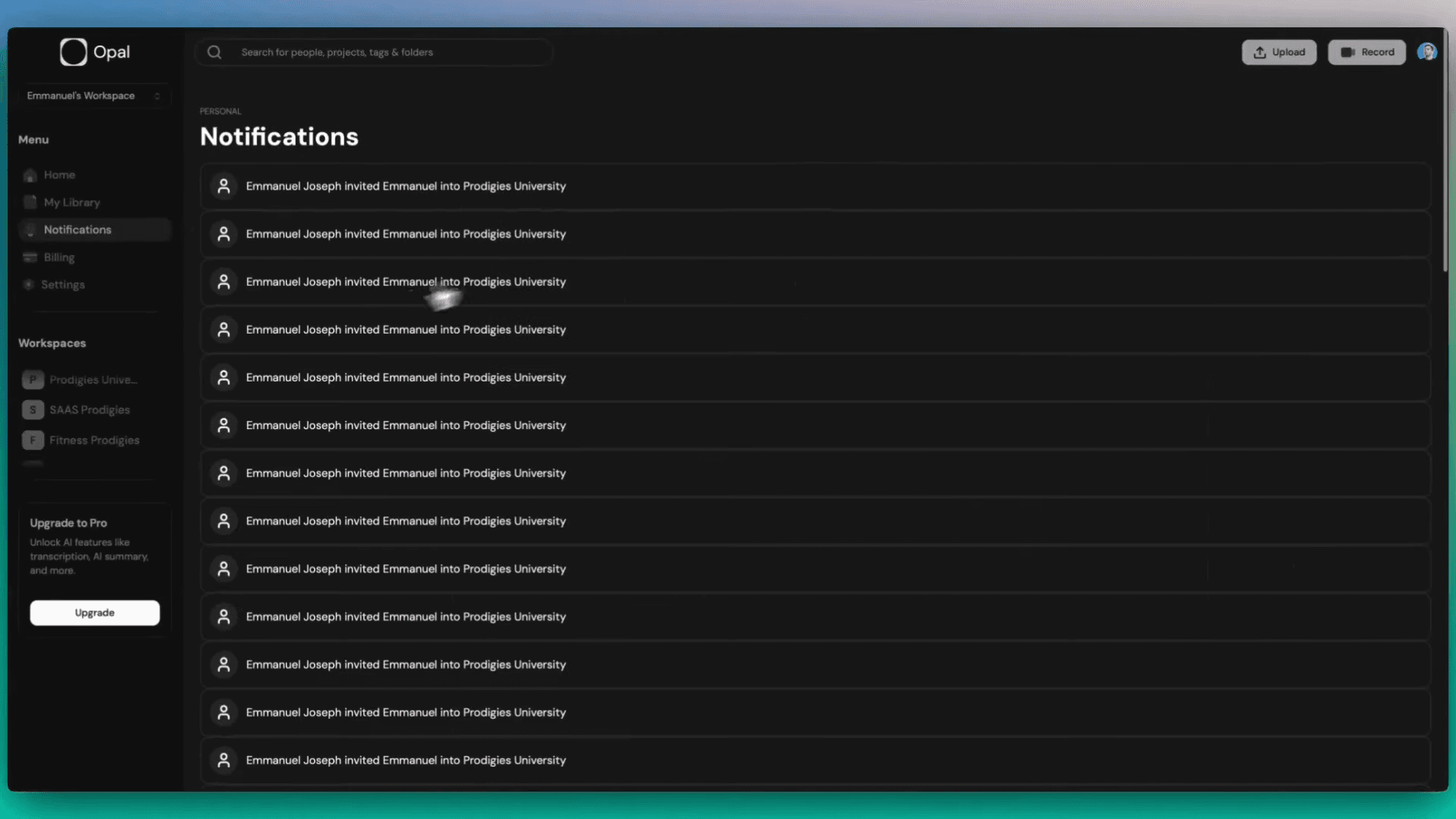Screen dimensions: 1456x819
Task: Open the SAAS Prodigies workspace
Action: (89, 410)
